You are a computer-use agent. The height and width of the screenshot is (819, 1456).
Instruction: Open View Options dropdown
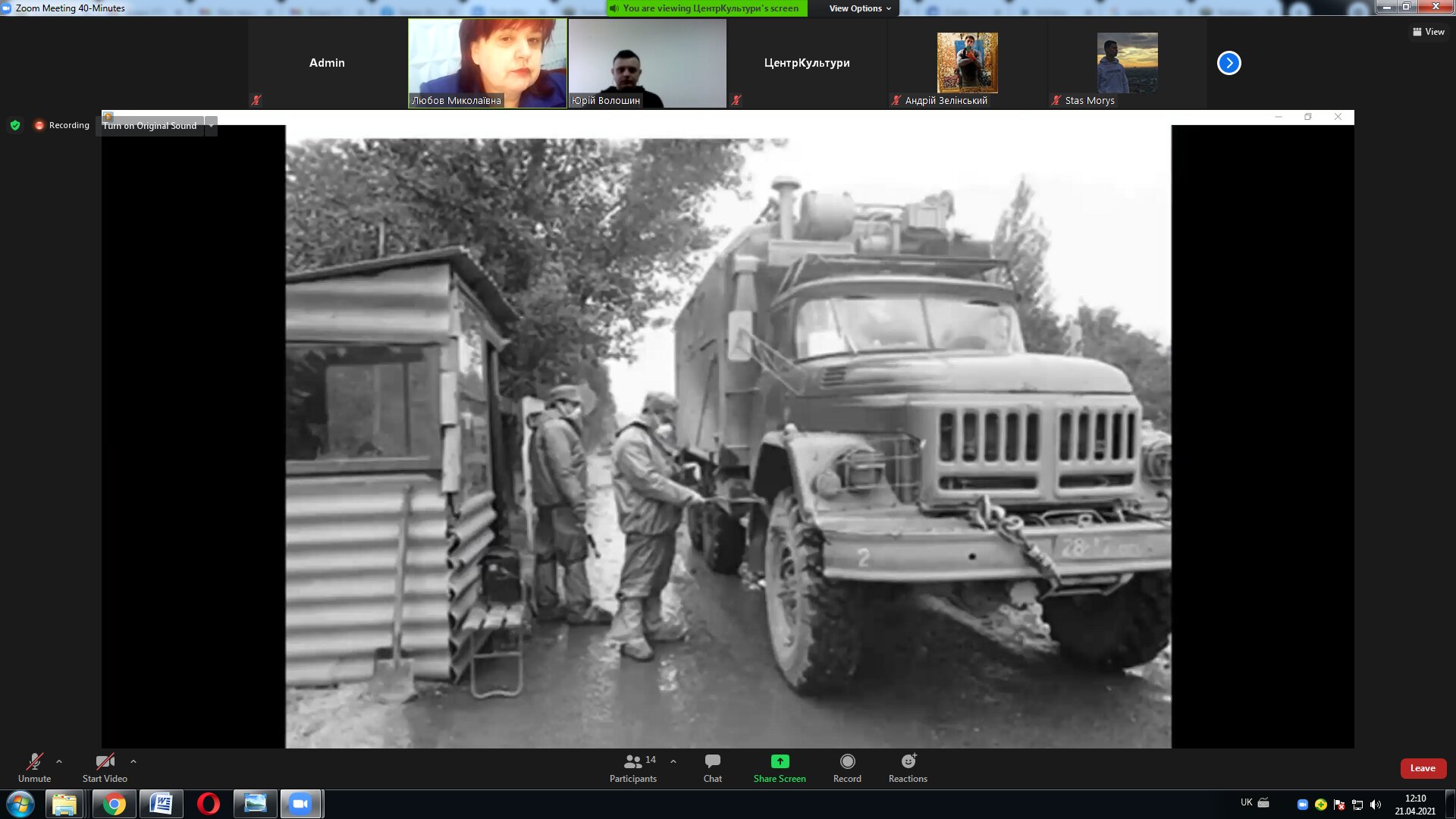pos(860,8)
